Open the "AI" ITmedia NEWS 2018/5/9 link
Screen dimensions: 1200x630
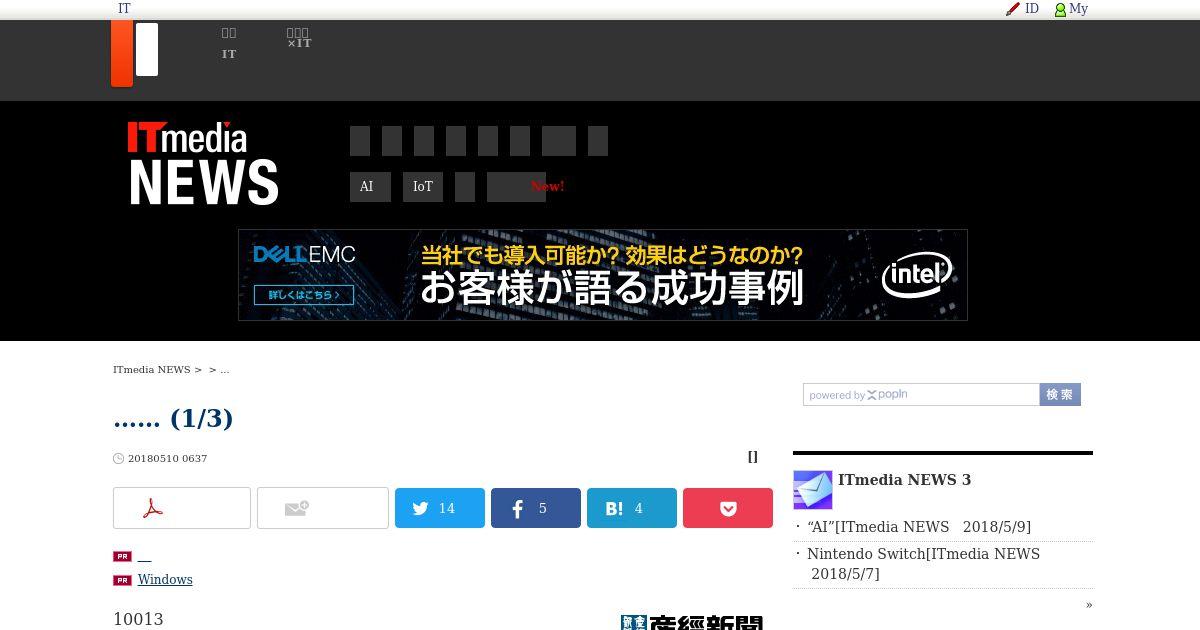coord(919,527)
